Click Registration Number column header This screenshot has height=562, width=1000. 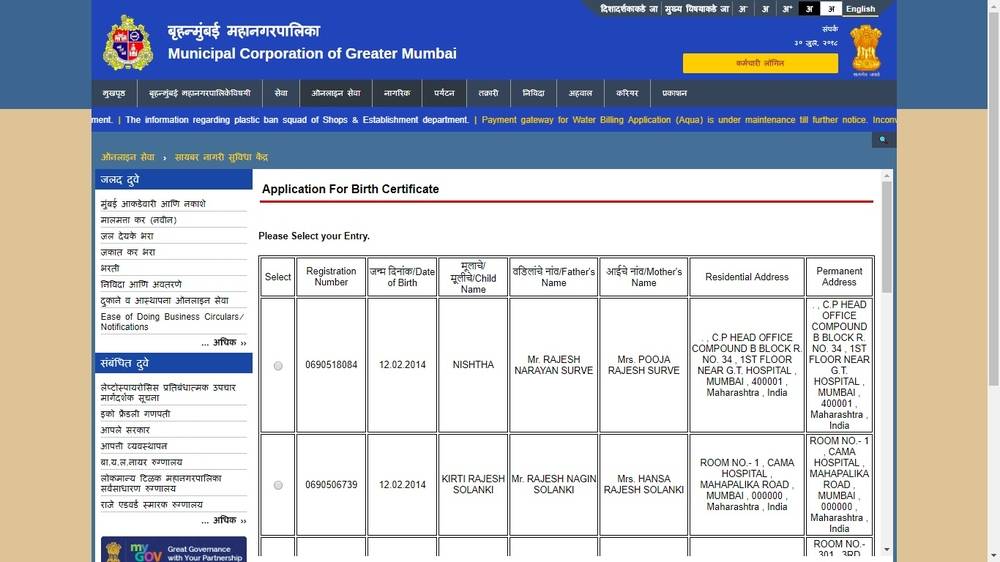331,277
